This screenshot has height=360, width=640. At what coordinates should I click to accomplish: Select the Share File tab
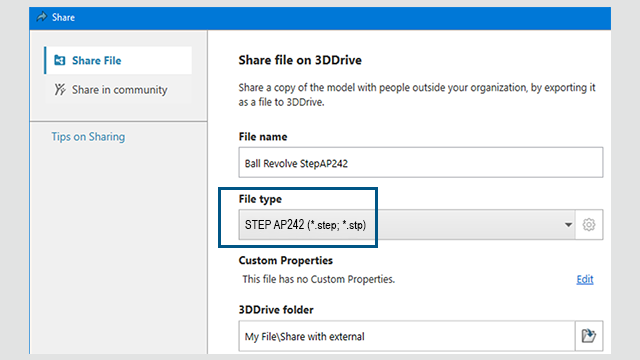118,60
